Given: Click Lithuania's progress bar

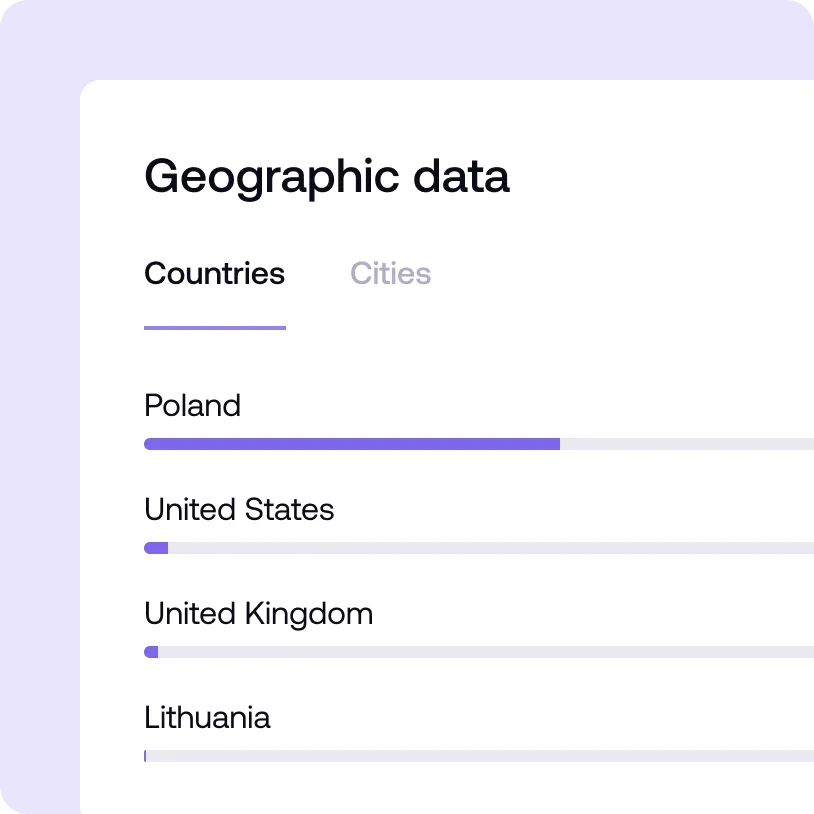Looking at the screenshot, I should click(400, 755).
